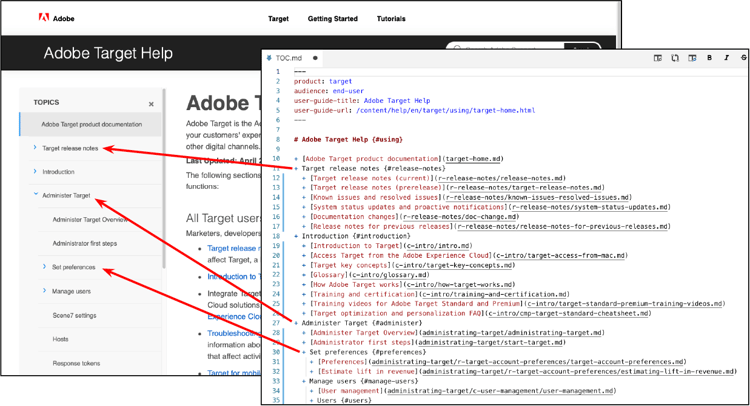
Task: Open the Manage users topic
Action: coord(71,291)
